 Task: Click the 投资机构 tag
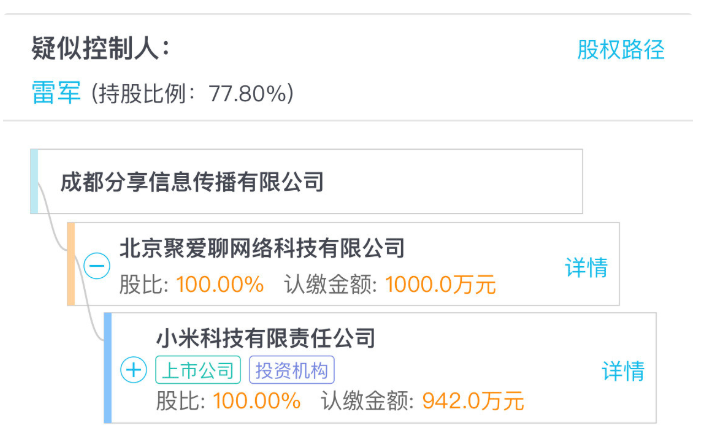[x=291, y=370]
